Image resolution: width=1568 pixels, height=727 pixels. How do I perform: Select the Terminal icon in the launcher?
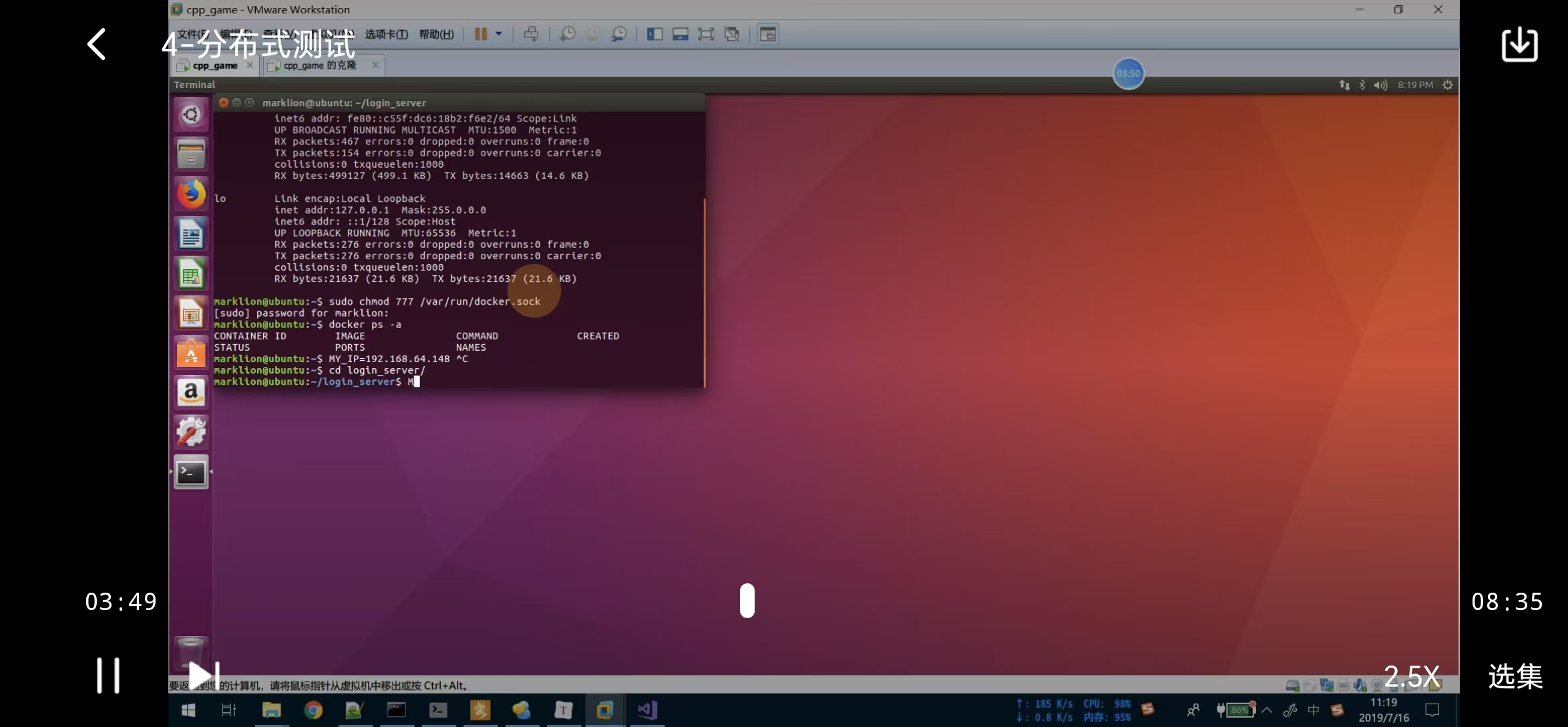coord(191,472)
